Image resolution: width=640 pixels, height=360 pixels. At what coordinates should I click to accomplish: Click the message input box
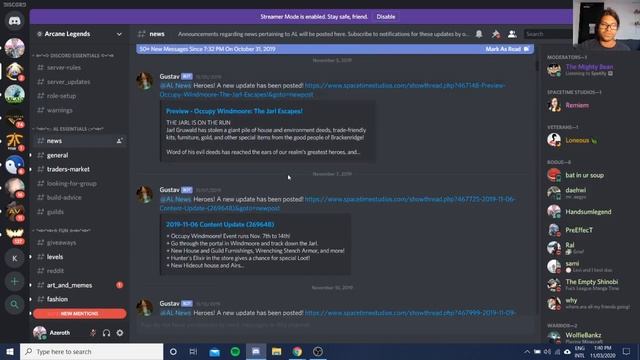335,325
